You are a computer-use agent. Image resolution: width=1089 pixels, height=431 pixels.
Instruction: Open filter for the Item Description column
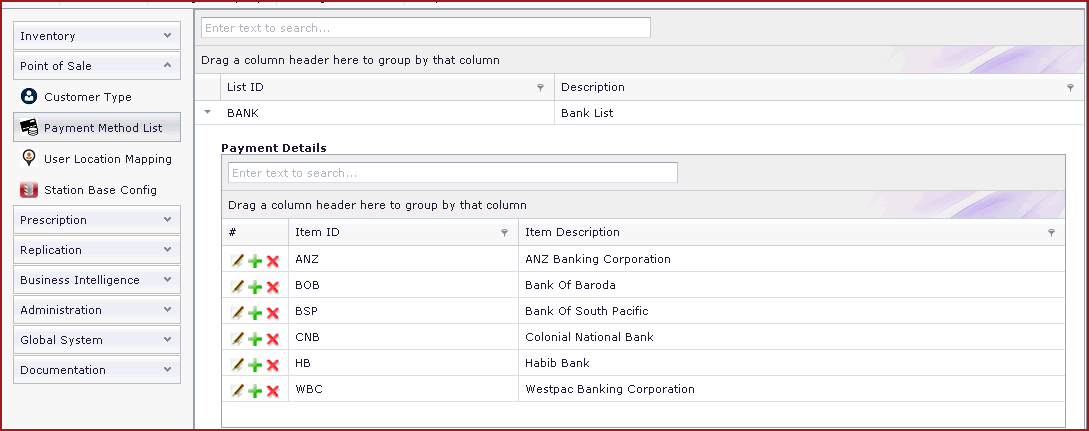click(1051, 233)
